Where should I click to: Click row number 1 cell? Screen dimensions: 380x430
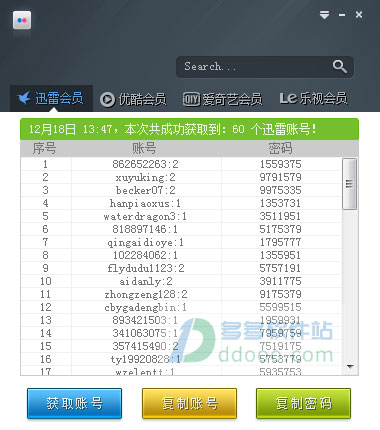[x=46, y=164]
